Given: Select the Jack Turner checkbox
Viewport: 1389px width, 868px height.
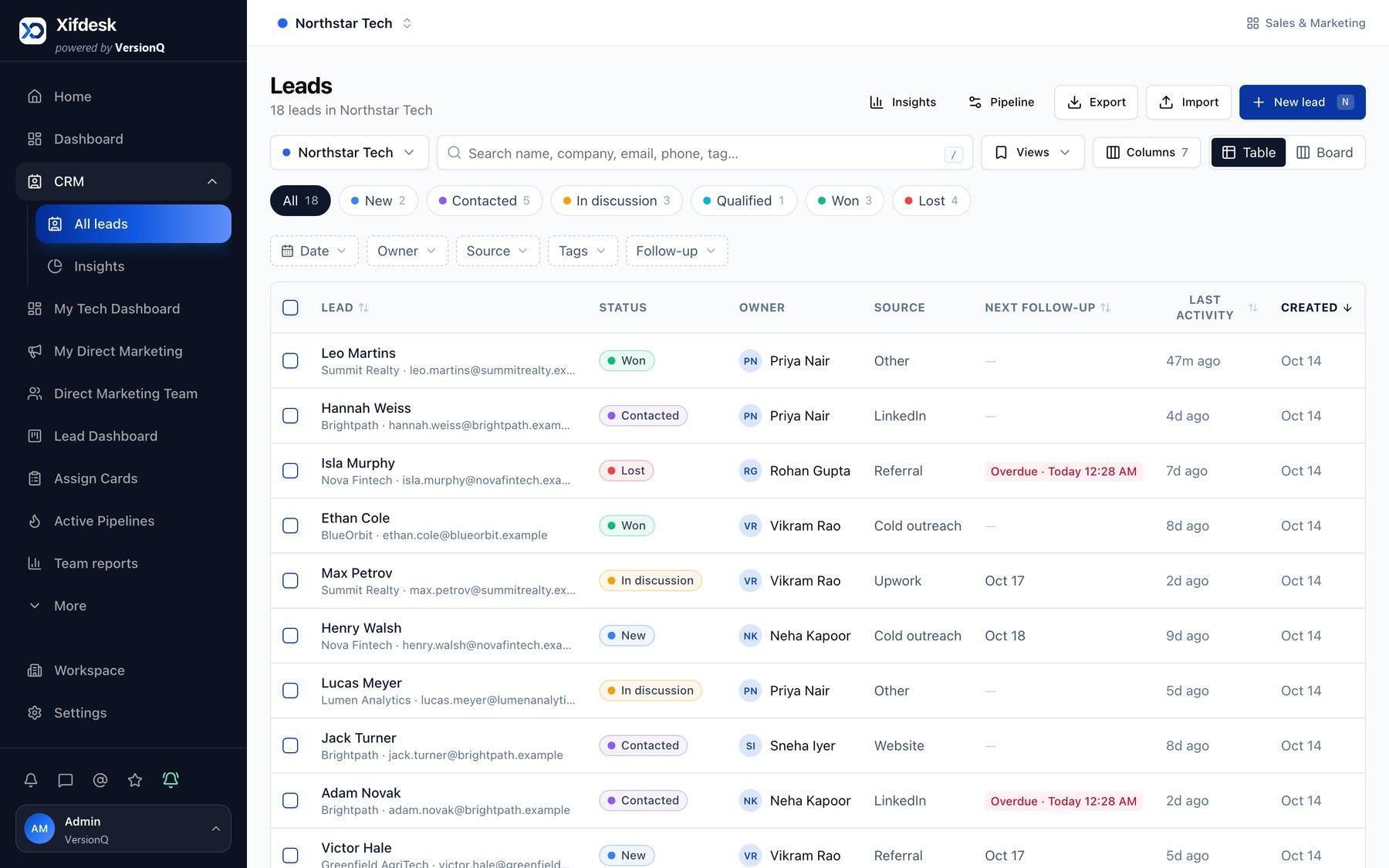Looking at the screenshot, I should 290,745.
